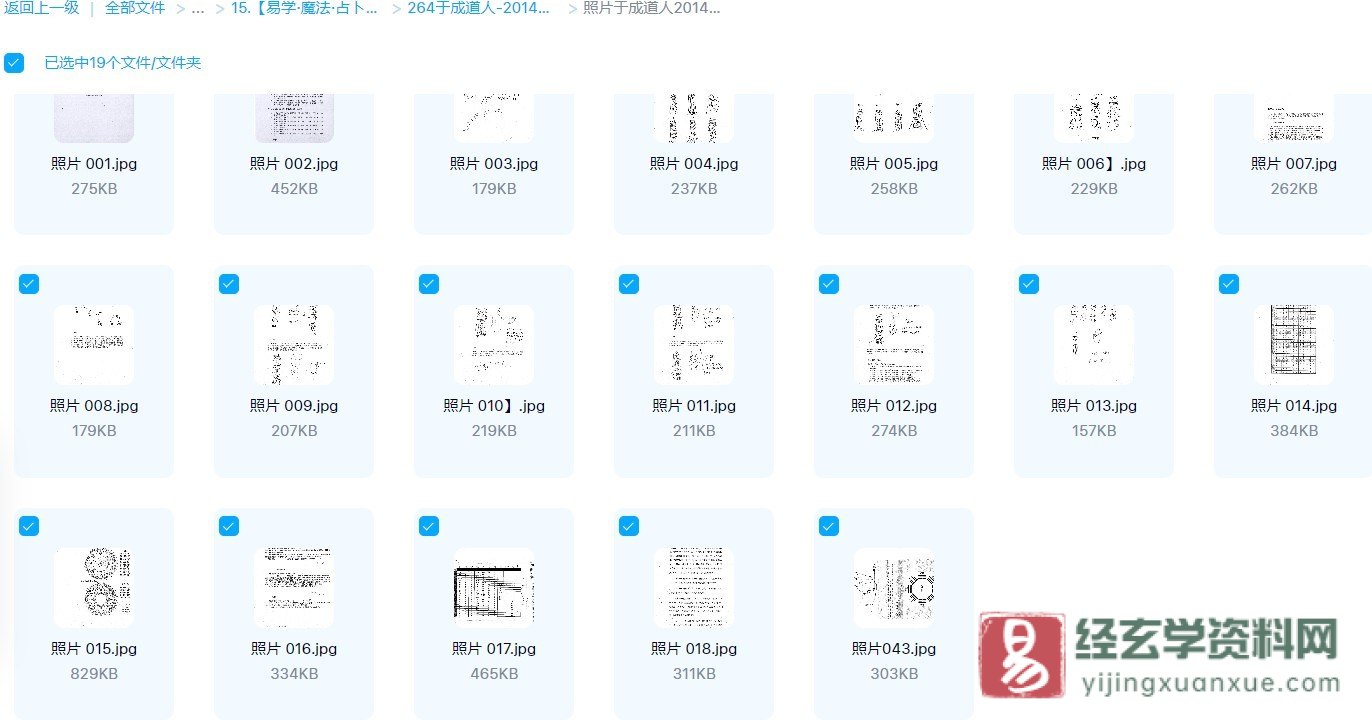Click file name 照片 015.jpg
The height and width of the screenshot is (727, 1372).
[x=94, y=649]
